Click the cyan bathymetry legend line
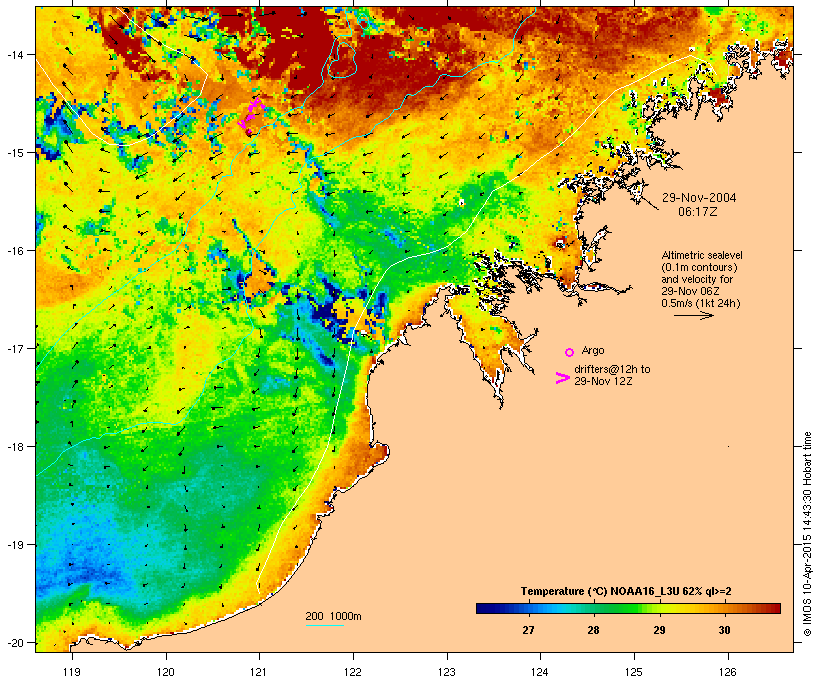The height and width of the screenshot is (680, 820). coord(325,625)
